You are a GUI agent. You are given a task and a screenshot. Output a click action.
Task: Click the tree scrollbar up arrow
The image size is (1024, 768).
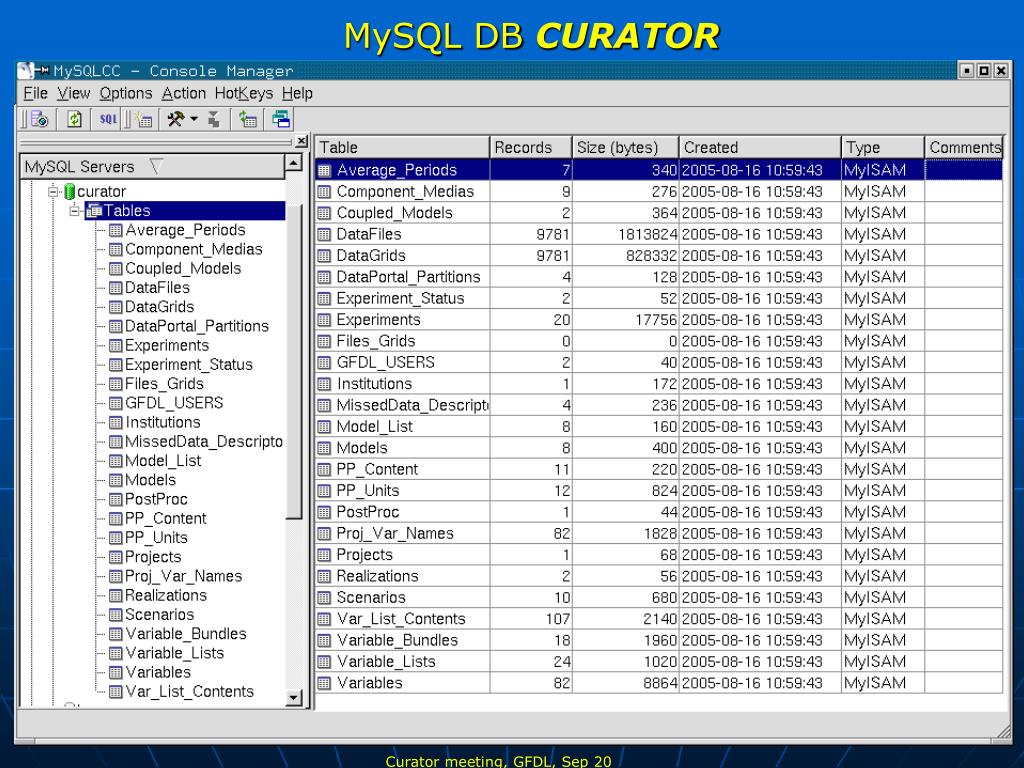pos(294,163)
